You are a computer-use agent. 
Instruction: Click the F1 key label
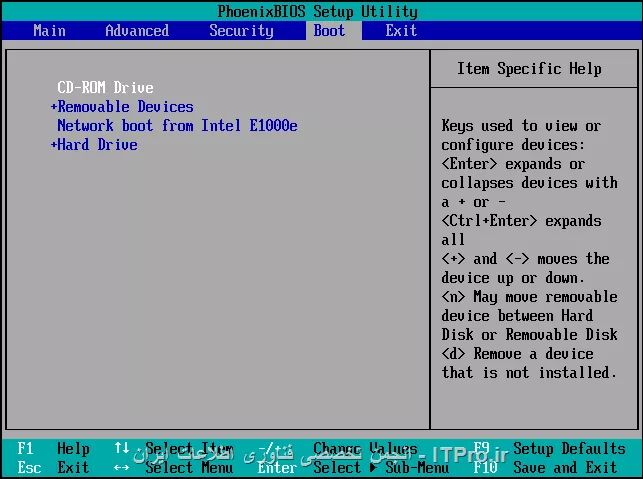[25, 448]
